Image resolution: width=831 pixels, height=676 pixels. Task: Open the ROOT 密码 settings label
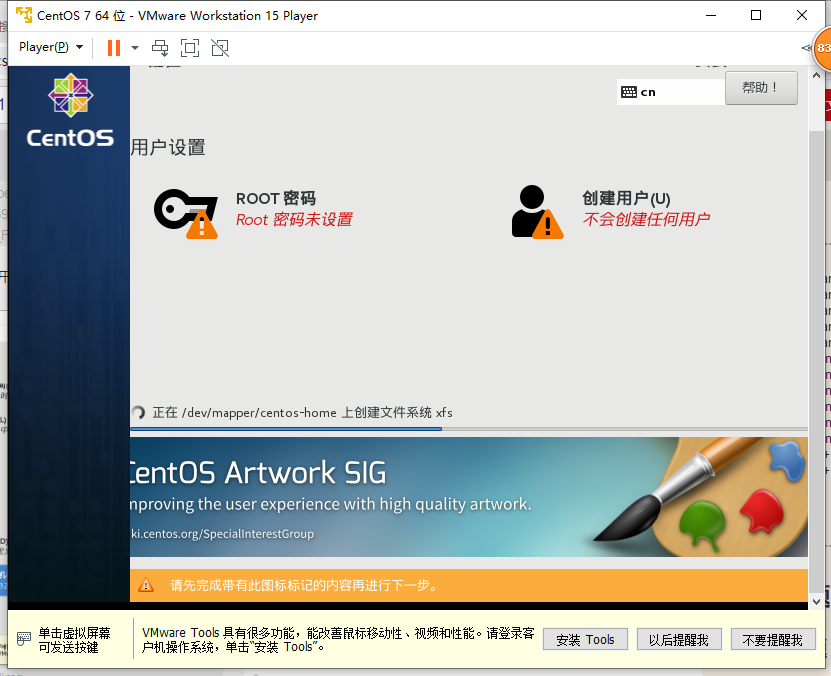(x=276, y=198)
